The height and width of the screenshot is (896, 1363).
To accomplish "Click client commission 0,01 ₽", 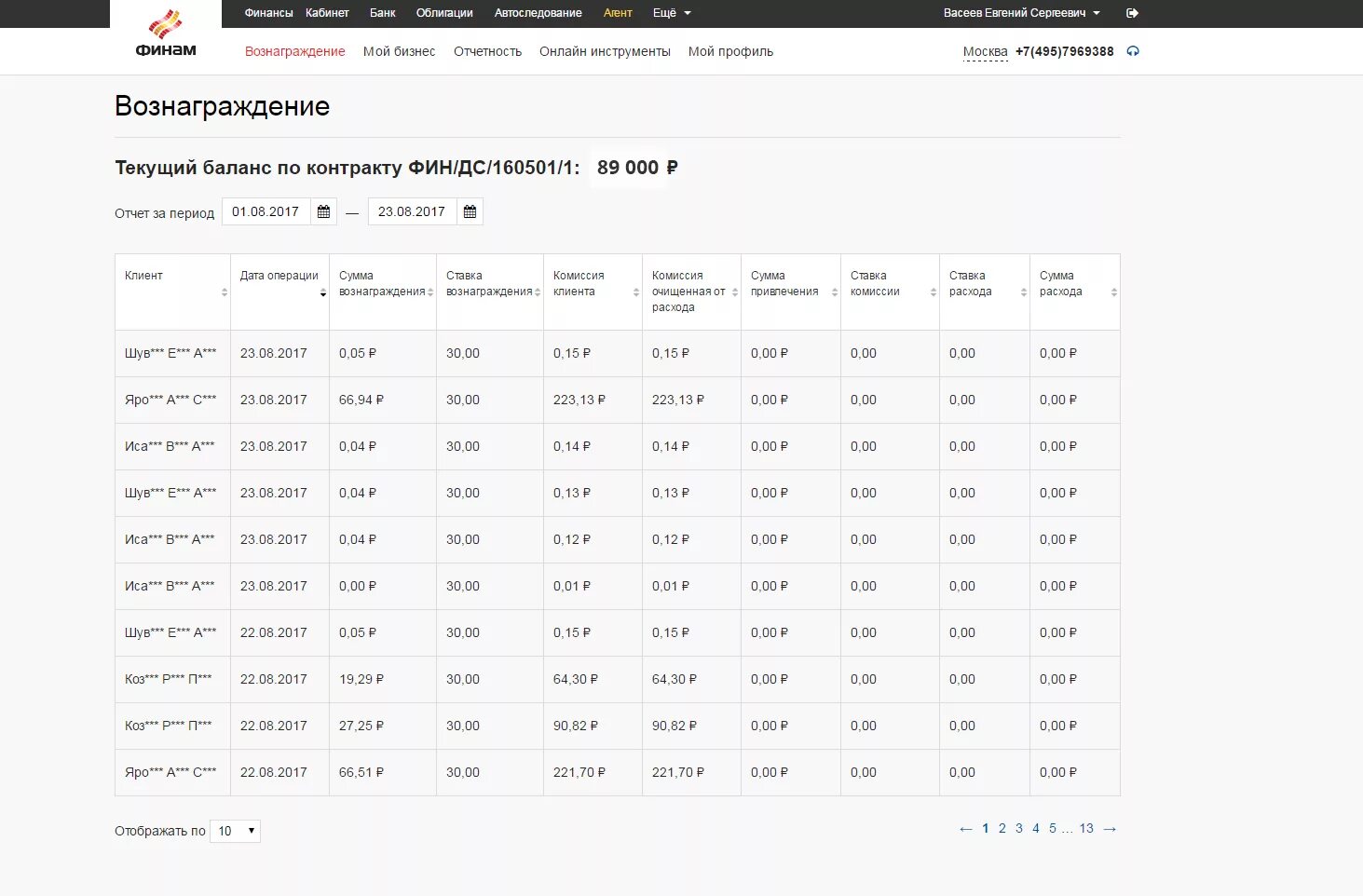I will [572, 586].
